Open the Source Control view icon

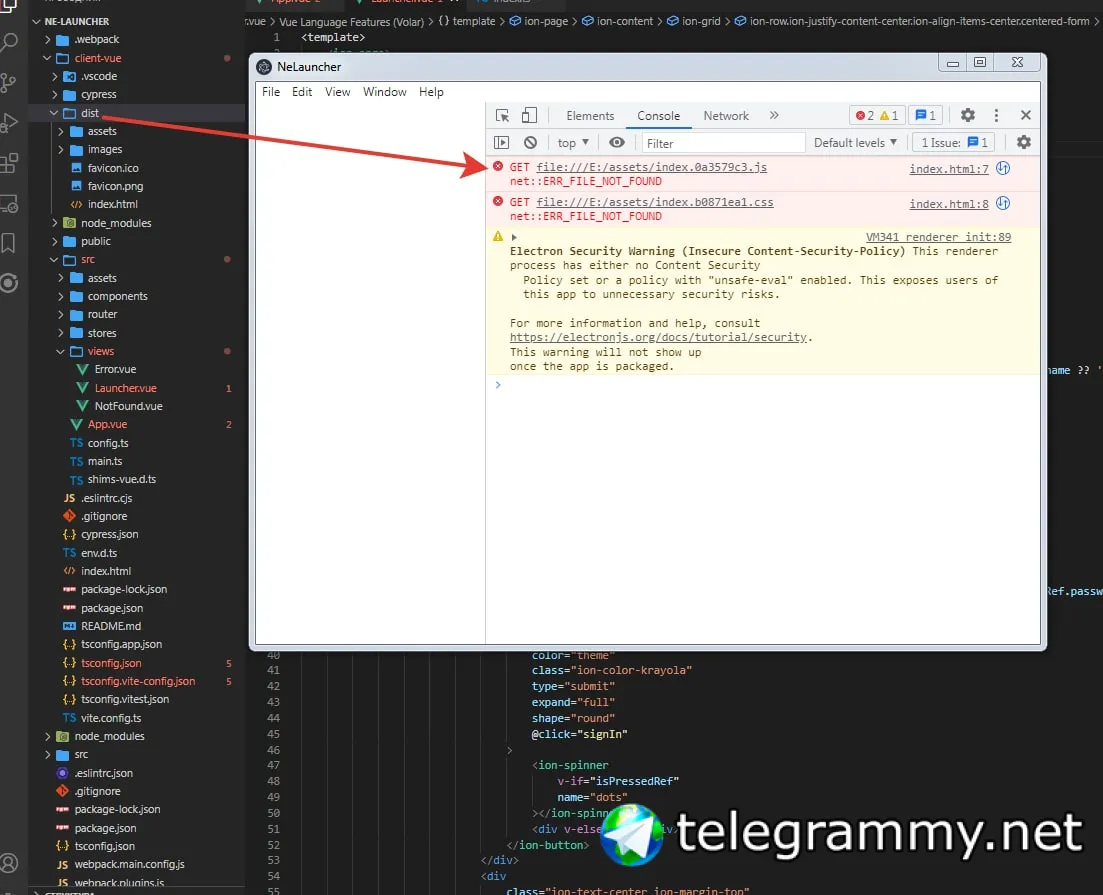9,83
